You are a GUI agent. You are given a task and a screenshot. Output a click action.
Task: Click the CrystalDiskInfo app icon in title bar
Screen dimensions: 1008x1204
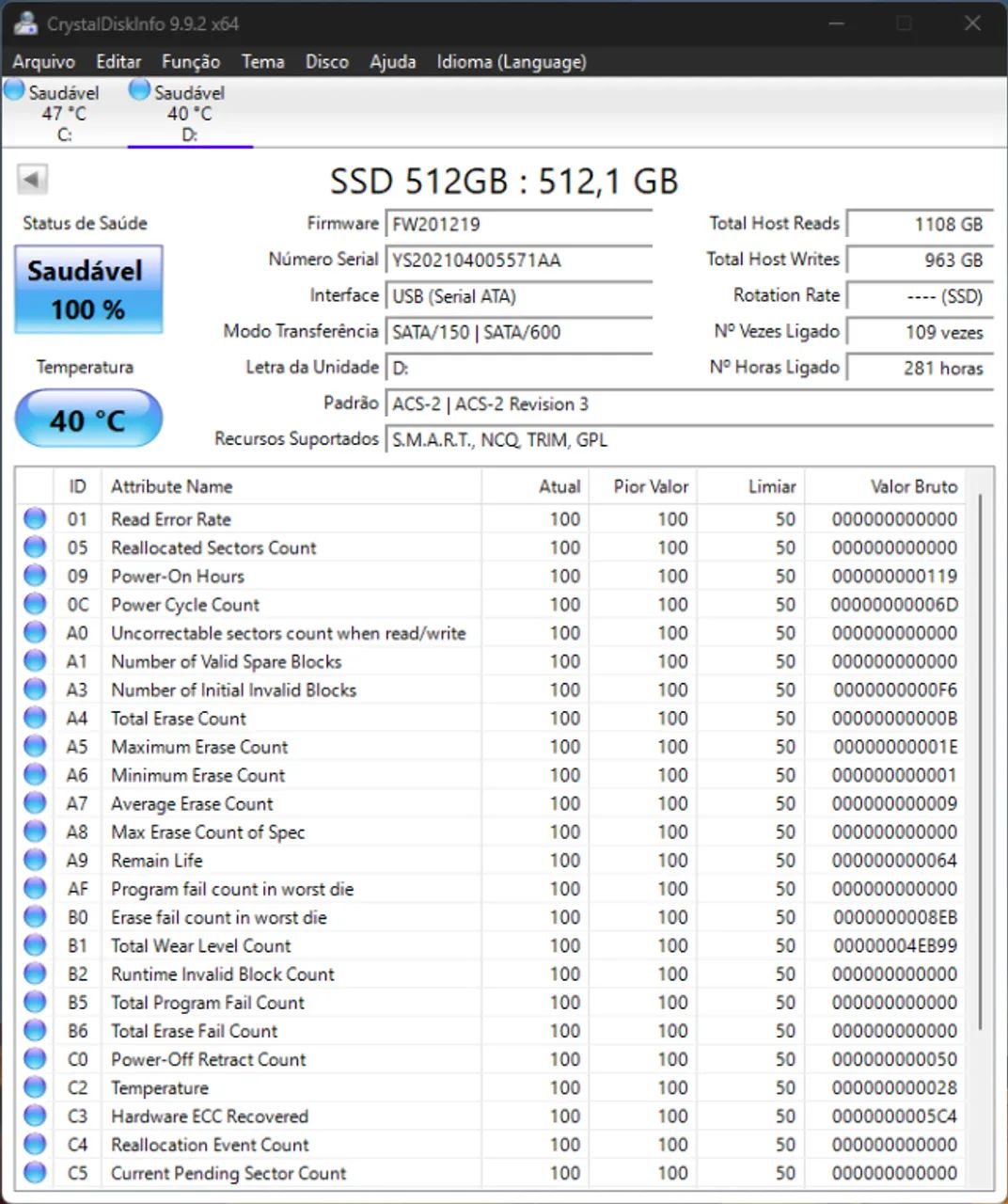pyautogui.click(x=26, y=23)
